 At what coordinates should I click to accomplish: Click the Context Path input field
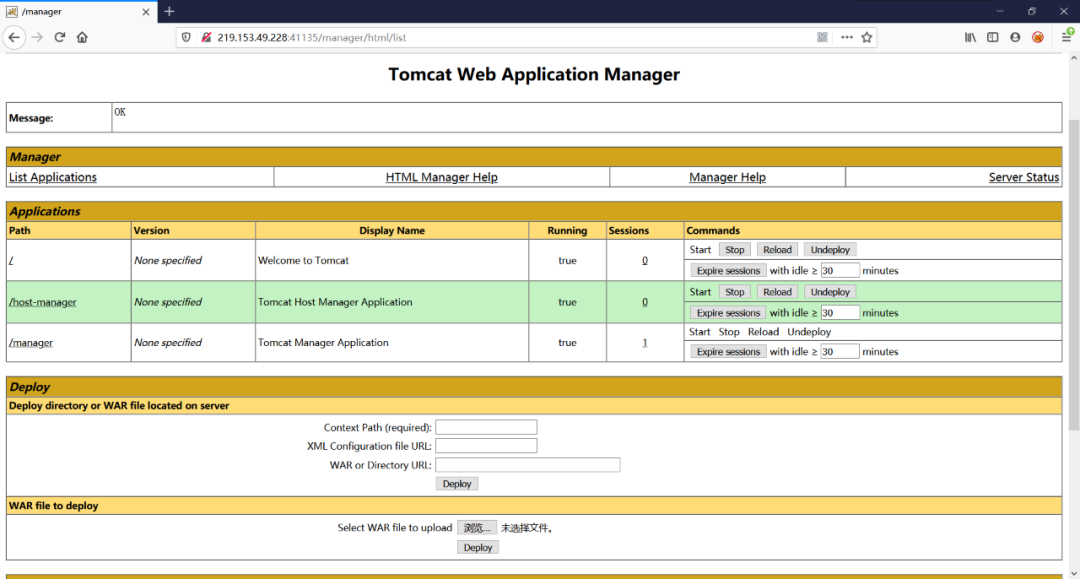coord(486,428)
